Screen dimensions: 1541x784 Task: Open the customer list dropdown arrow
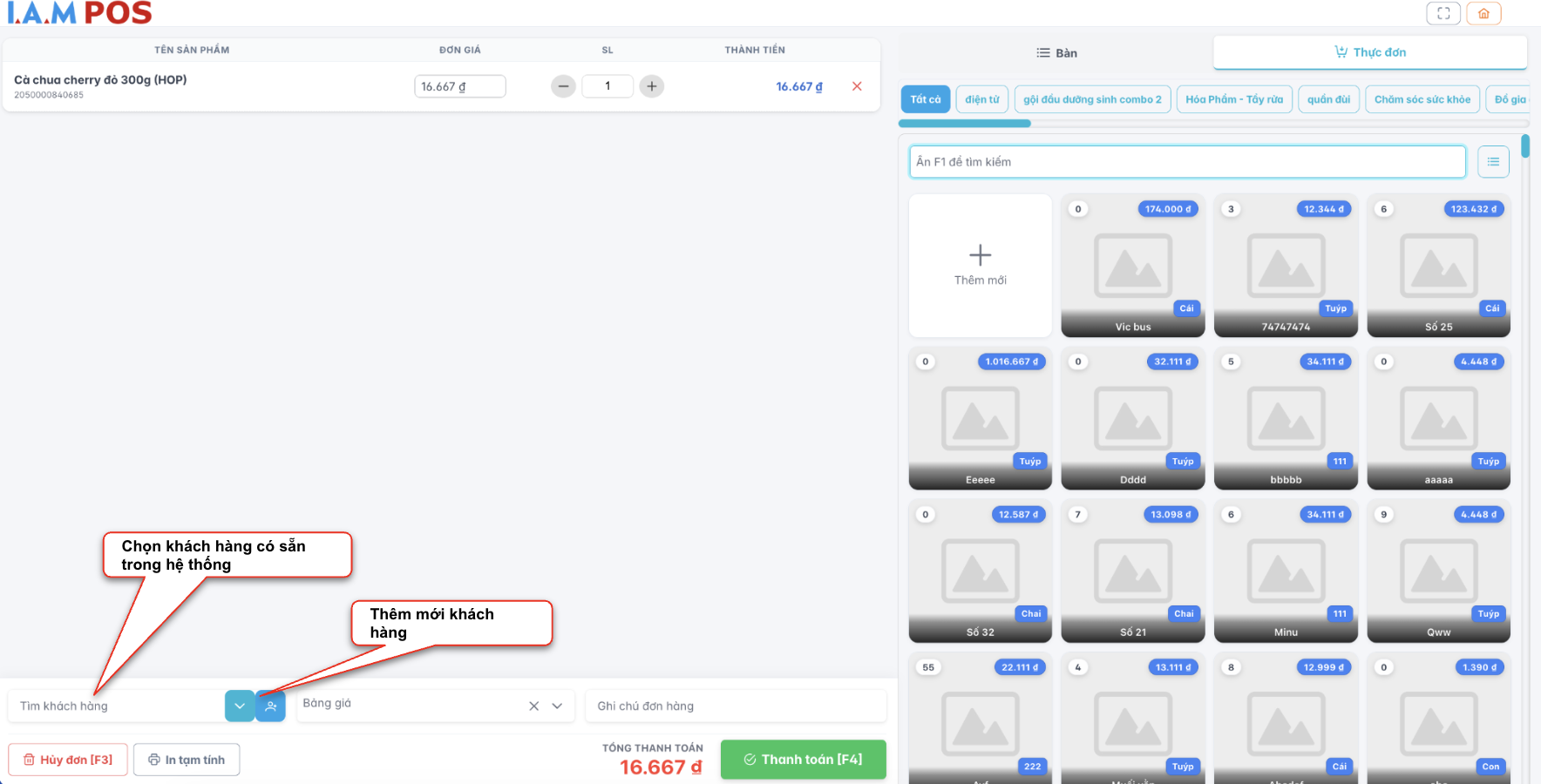(x=240, y=706)
